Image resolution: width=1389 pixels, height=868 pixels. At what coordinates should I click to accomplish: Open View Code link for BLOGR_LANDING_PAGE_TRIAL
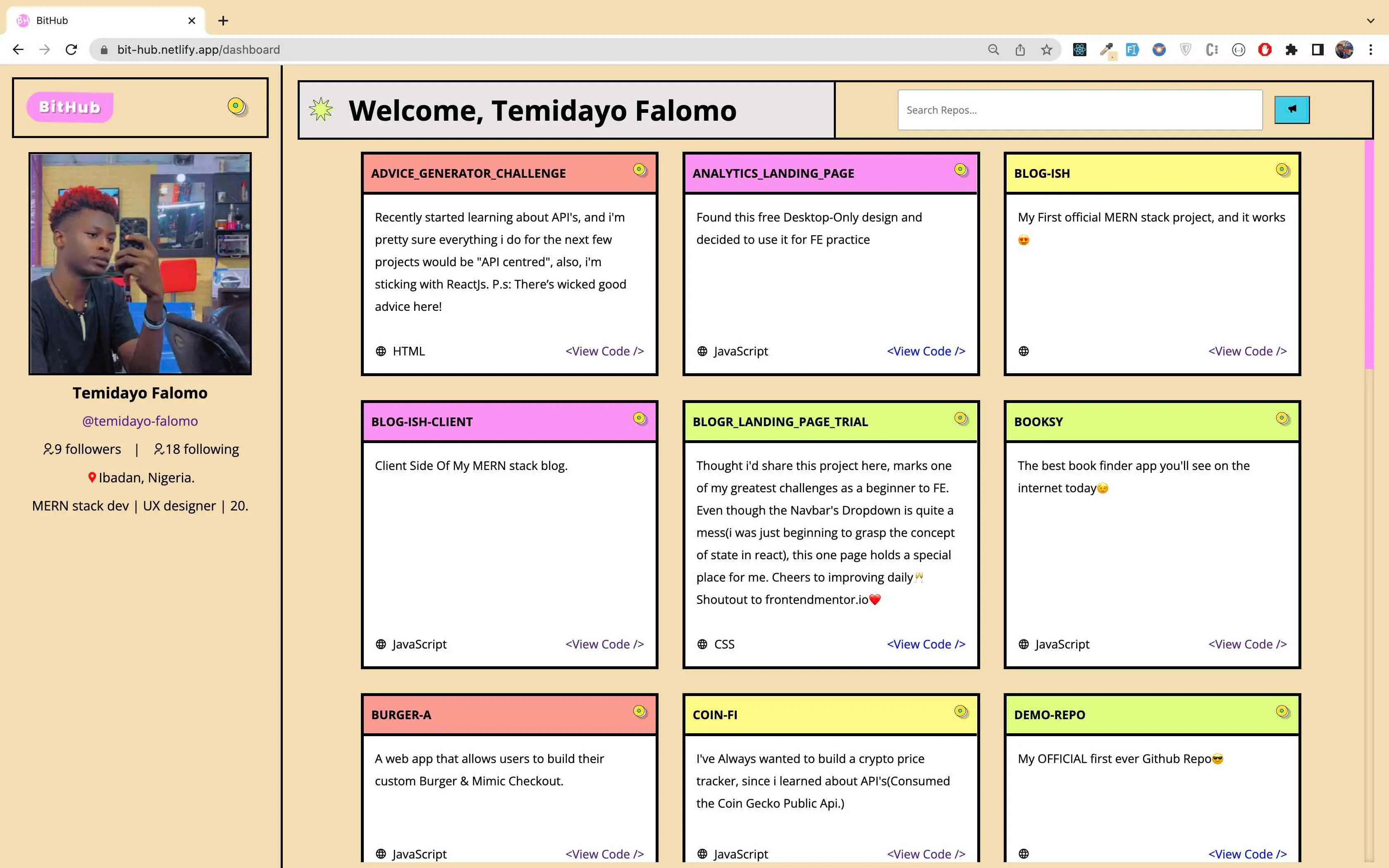coord(926,644)
